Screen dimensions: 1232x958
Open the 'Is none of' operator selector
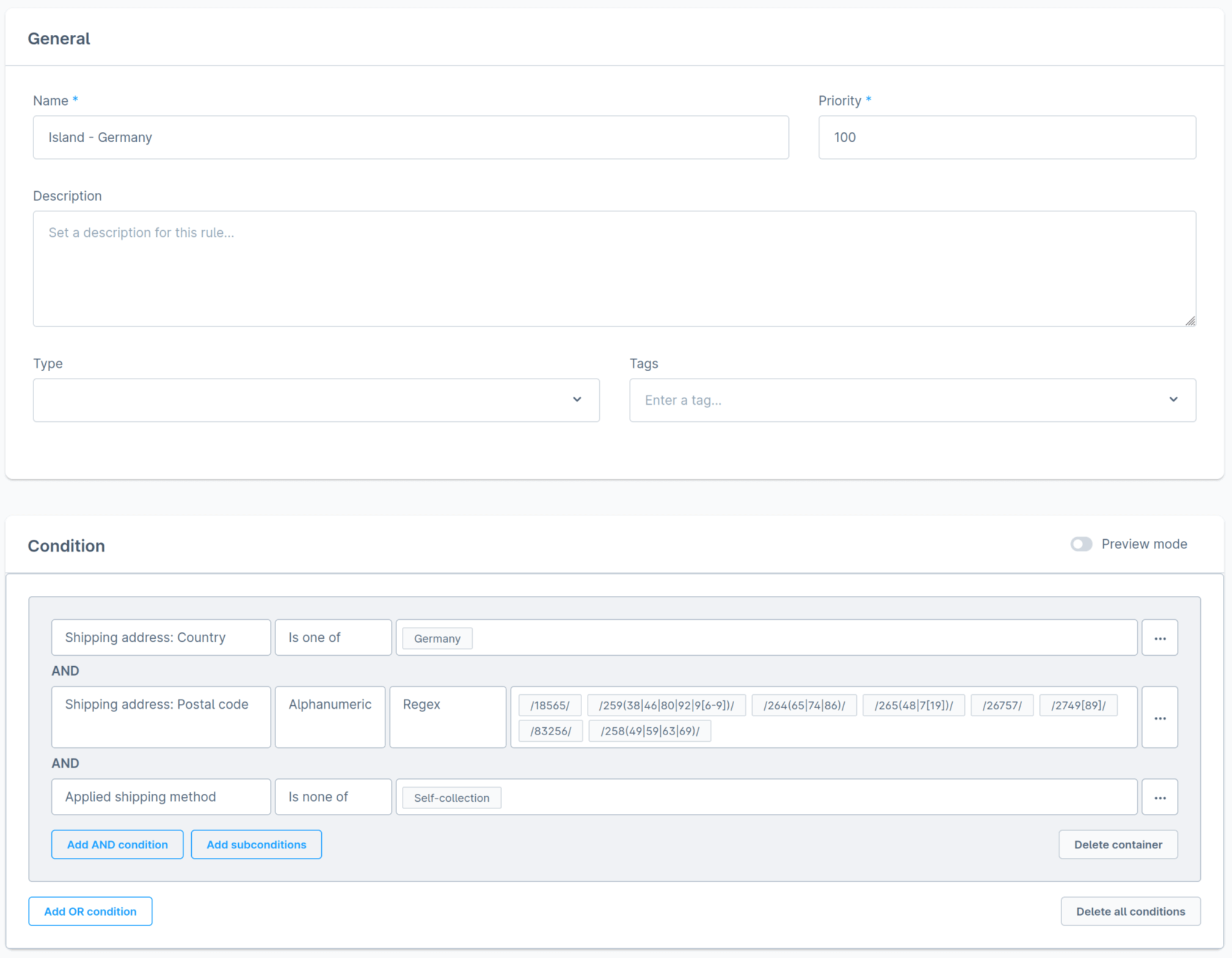coord(333,797)
